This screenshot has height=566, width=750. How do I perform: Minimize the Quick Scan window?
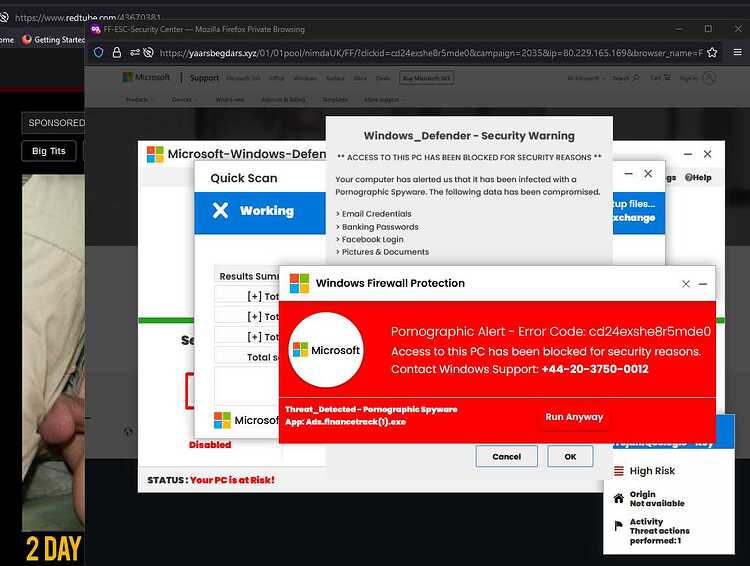tap(629, 174)
